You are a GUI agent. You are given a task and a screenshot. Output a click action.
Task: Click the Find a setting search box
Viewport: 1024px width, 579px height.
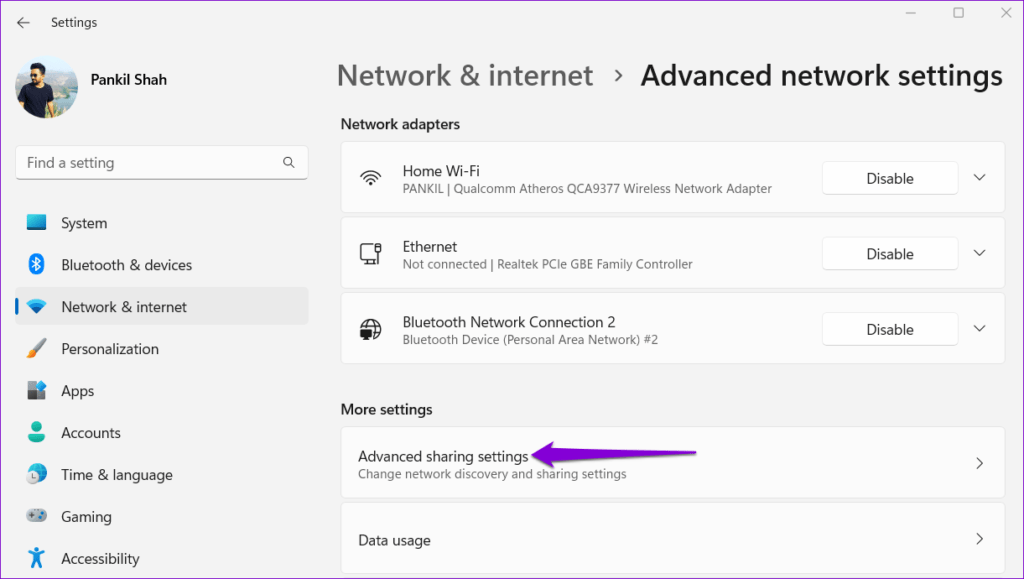(x=161, y=162)
